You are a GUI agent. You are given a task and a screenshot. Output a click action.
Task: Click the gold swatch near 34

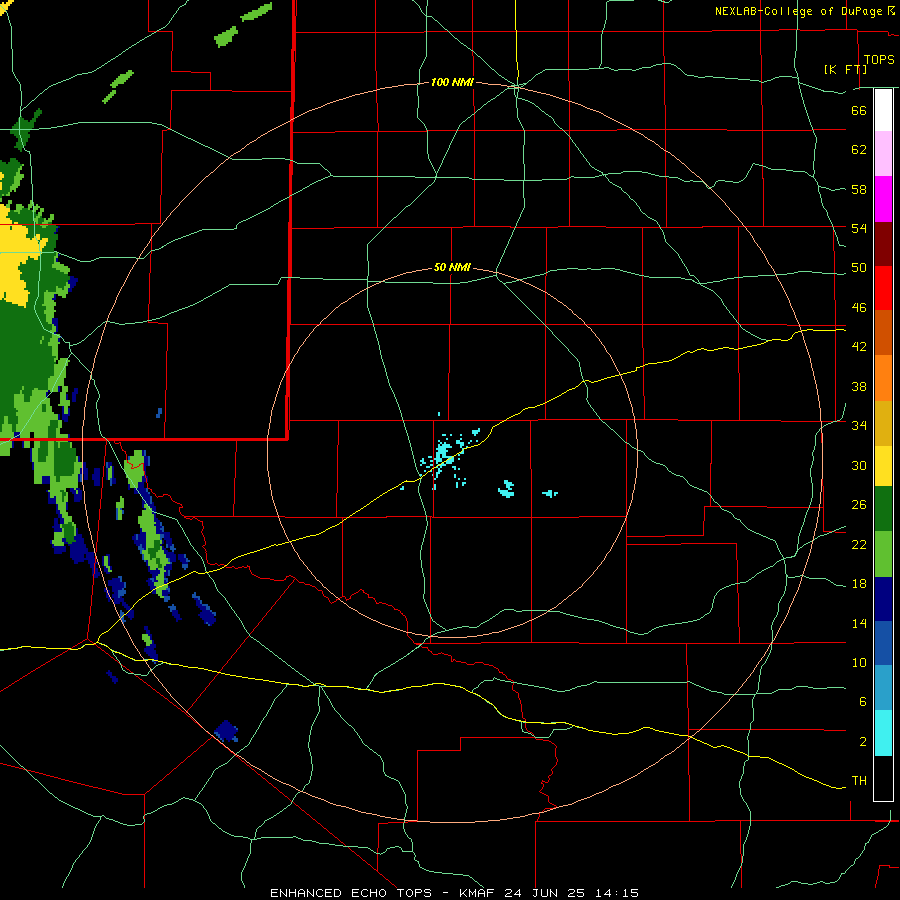(x=883, y=423)
